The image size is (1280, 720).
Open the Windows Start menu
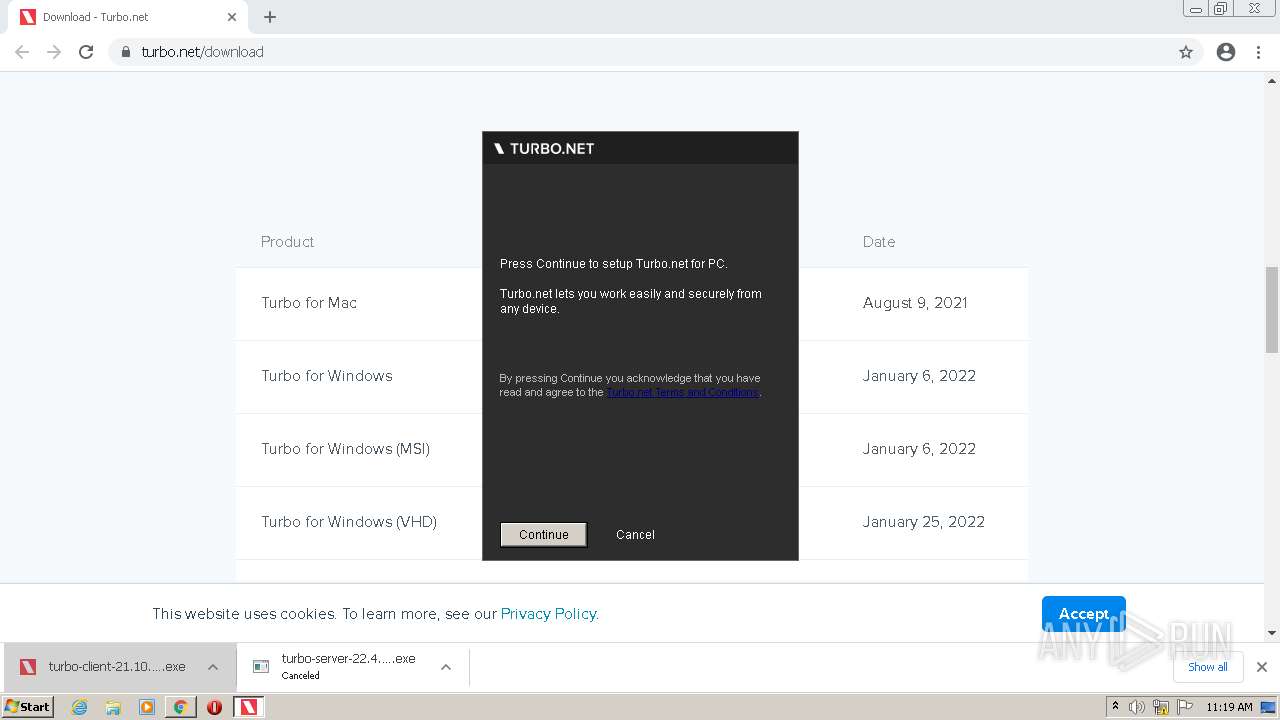28,706
